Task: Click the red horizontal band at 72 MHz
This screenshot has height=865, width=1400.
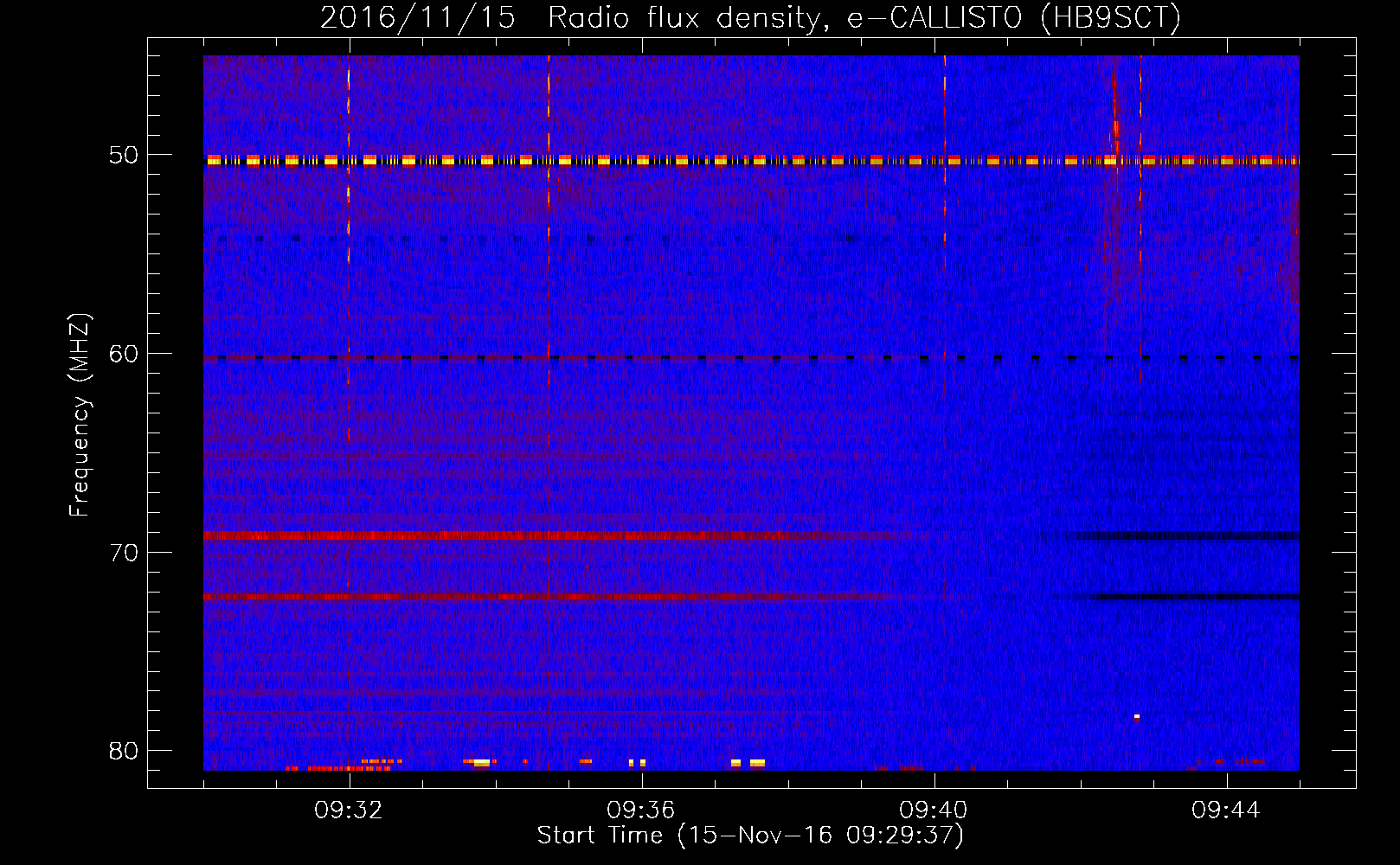Action: [554, 597]
